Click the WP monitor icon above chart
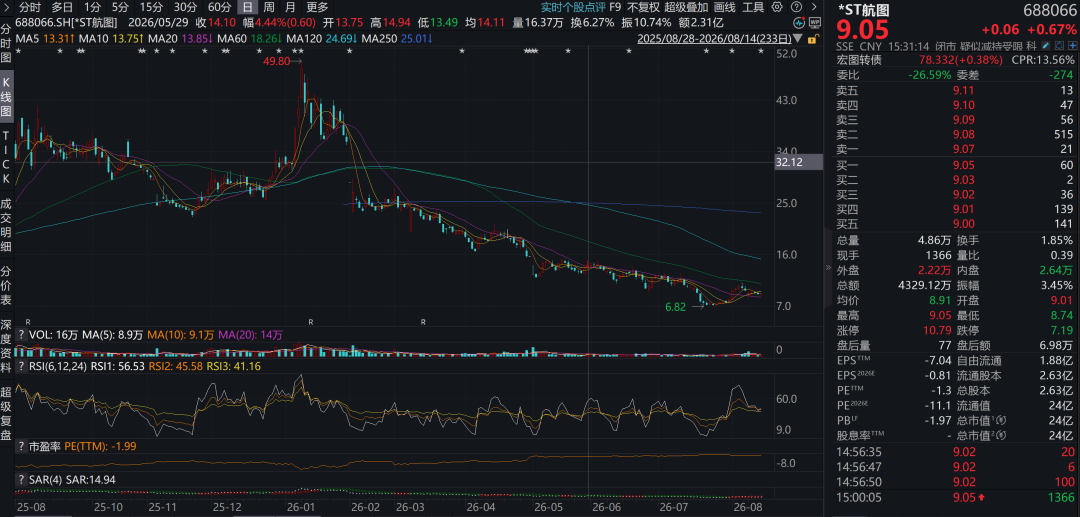 click(815, 23)
